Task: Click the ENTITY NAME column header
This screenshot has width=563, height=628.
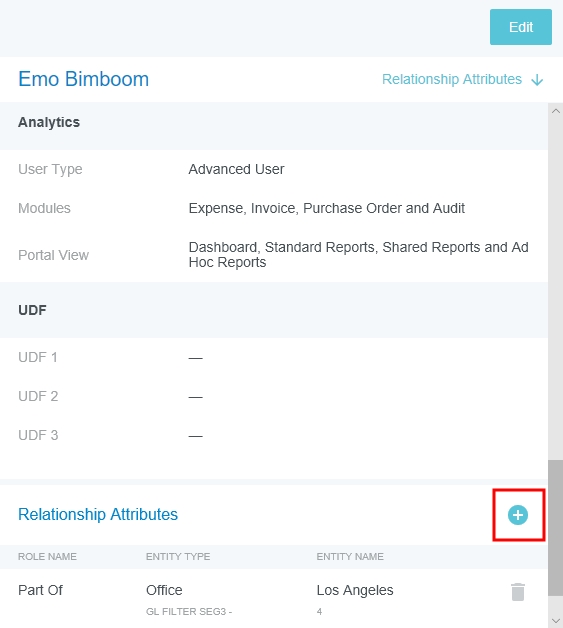Action: (x=350, y=557)
